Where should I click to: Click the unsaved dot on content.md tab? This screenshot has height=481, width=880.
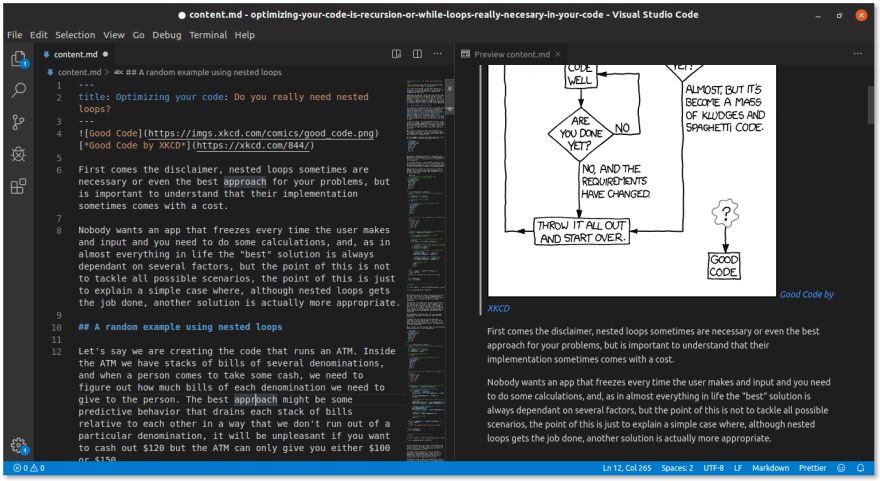(x=106, y=54)
